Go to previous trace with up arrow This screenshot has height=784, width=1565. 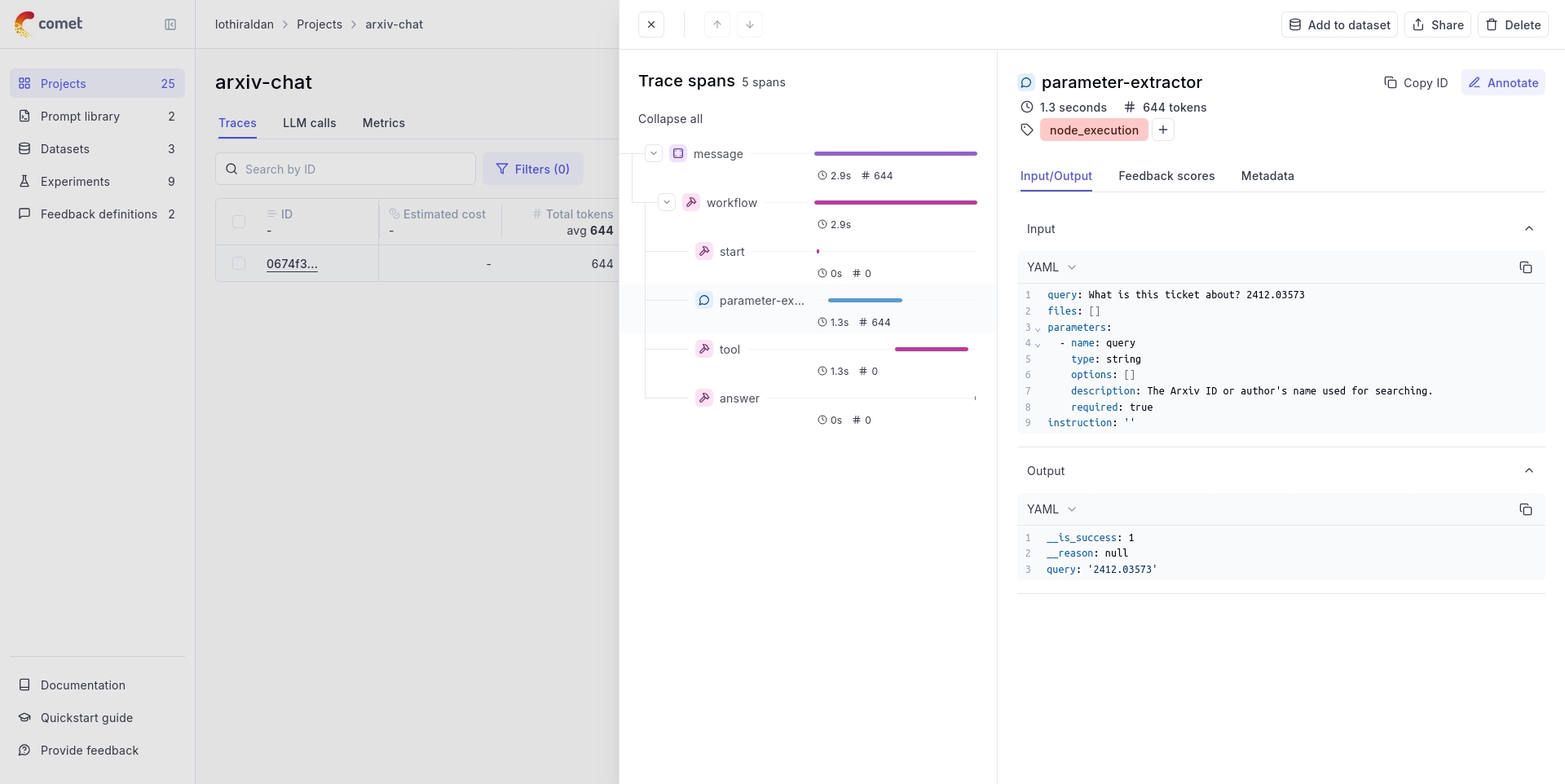[717, 24]
